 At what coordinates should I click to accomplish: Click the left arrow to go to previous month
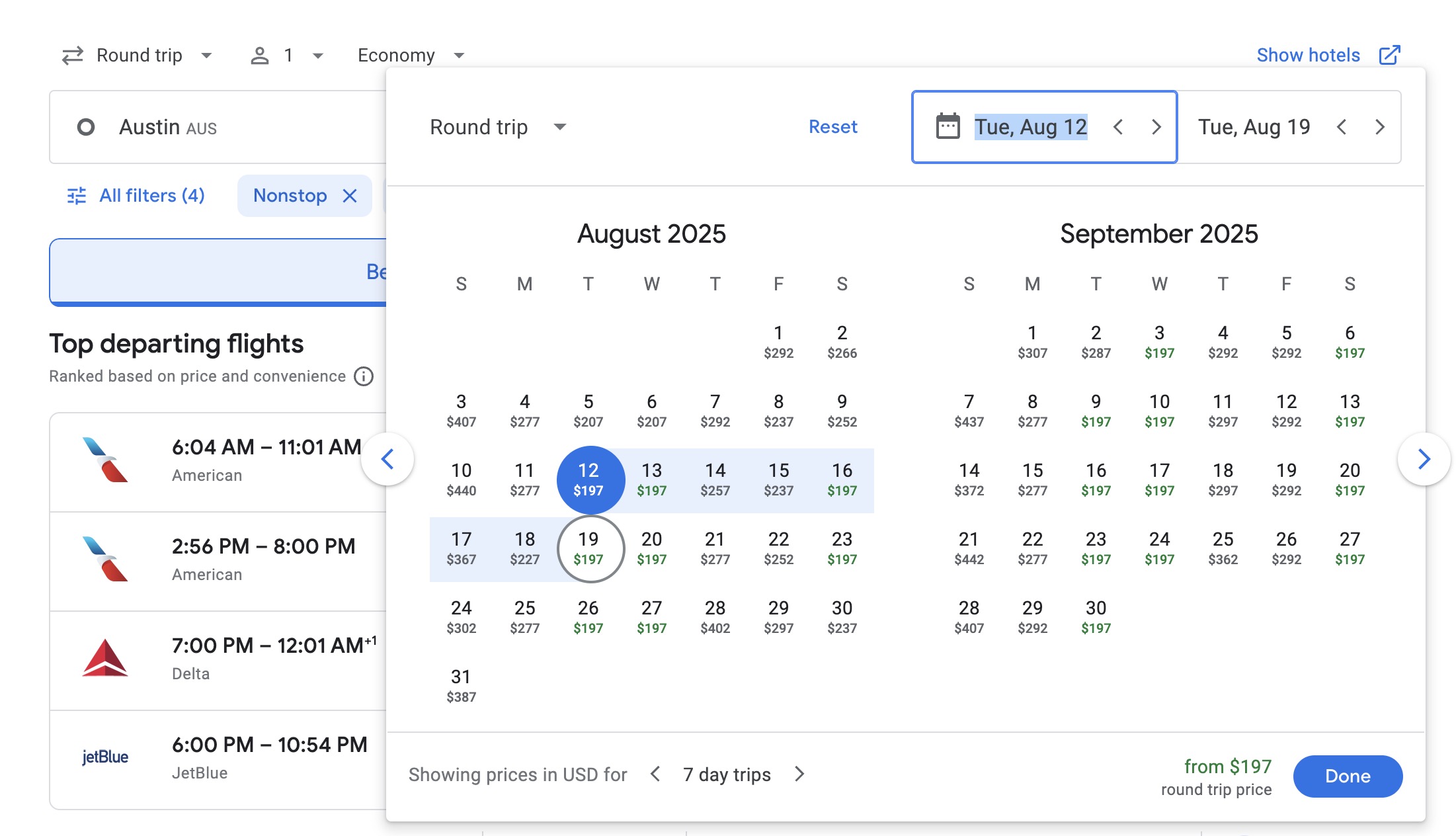(x=390, y=458)
